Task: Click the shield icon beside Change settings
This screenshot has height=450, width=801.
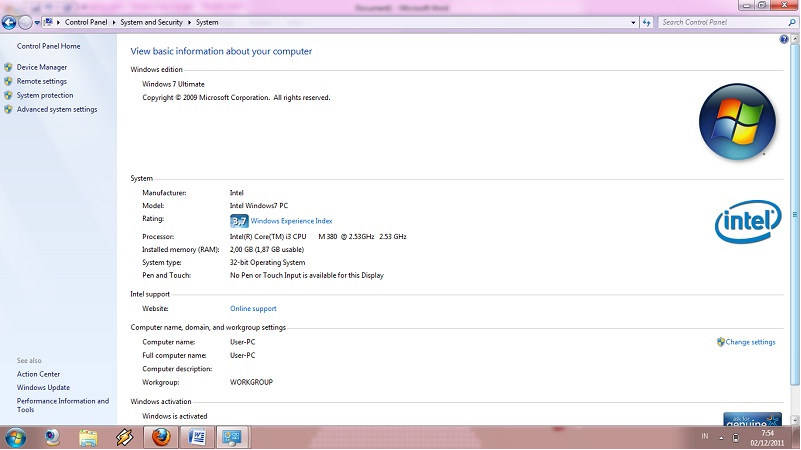Action: coord(721,342)
